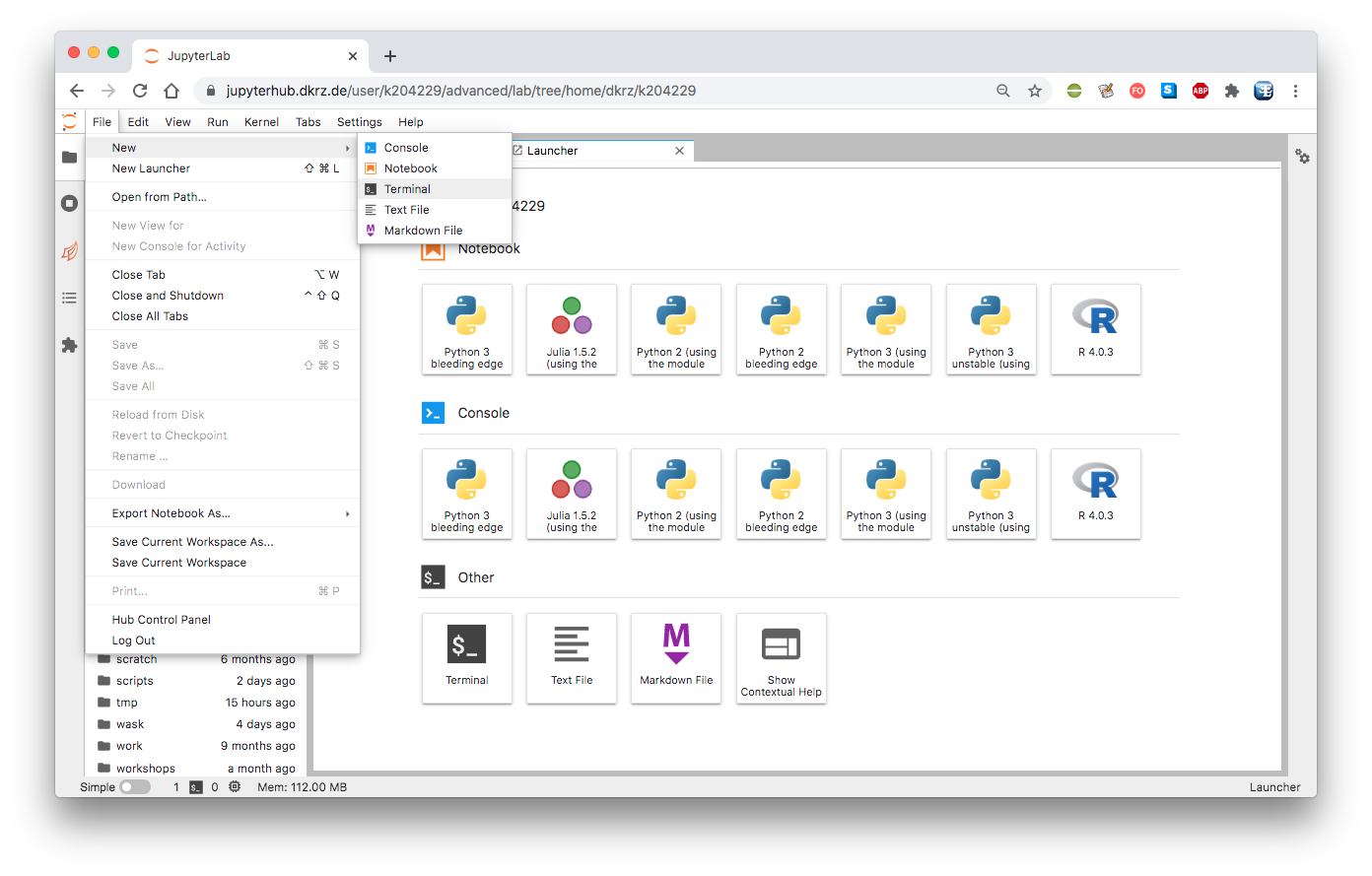
Task: Close the Launcher tab
Action: [679, 151]
